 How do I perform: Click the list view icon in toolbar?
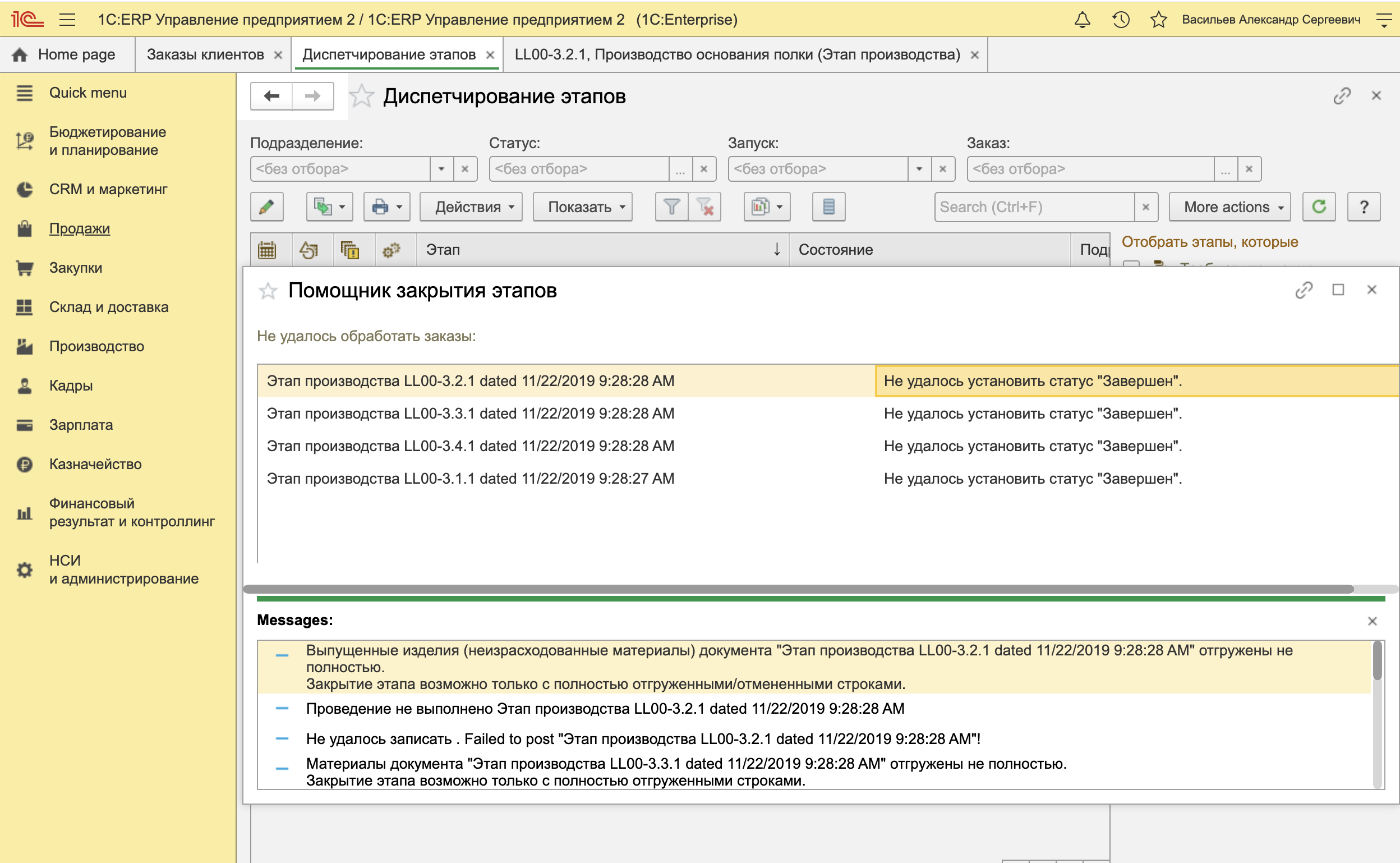[828, 206]
